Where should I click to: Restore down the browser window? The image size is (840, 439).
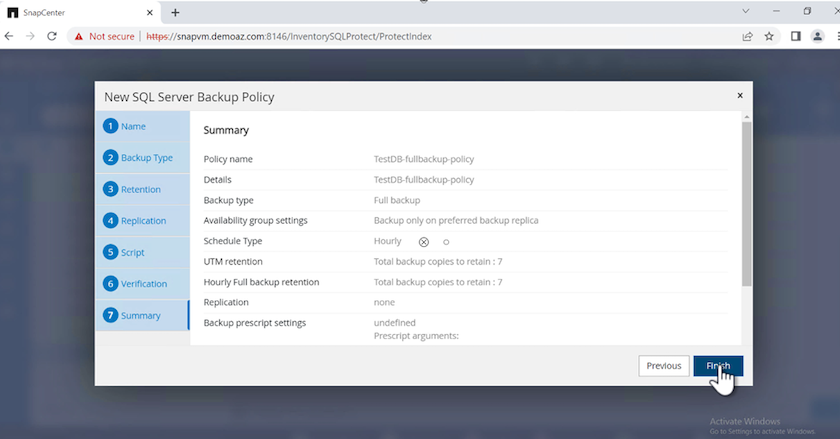807,11
